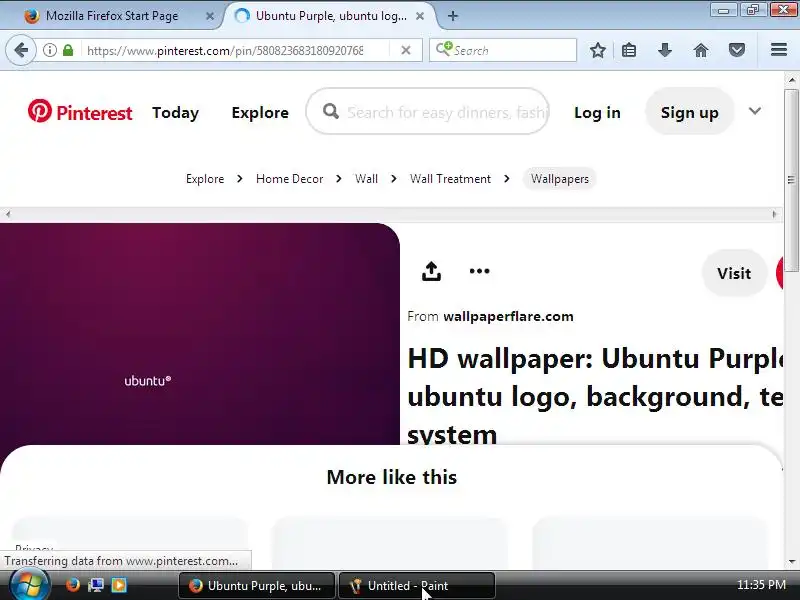800x600 pixels.
Task: Share pin with upload icon
Action: 431,271
